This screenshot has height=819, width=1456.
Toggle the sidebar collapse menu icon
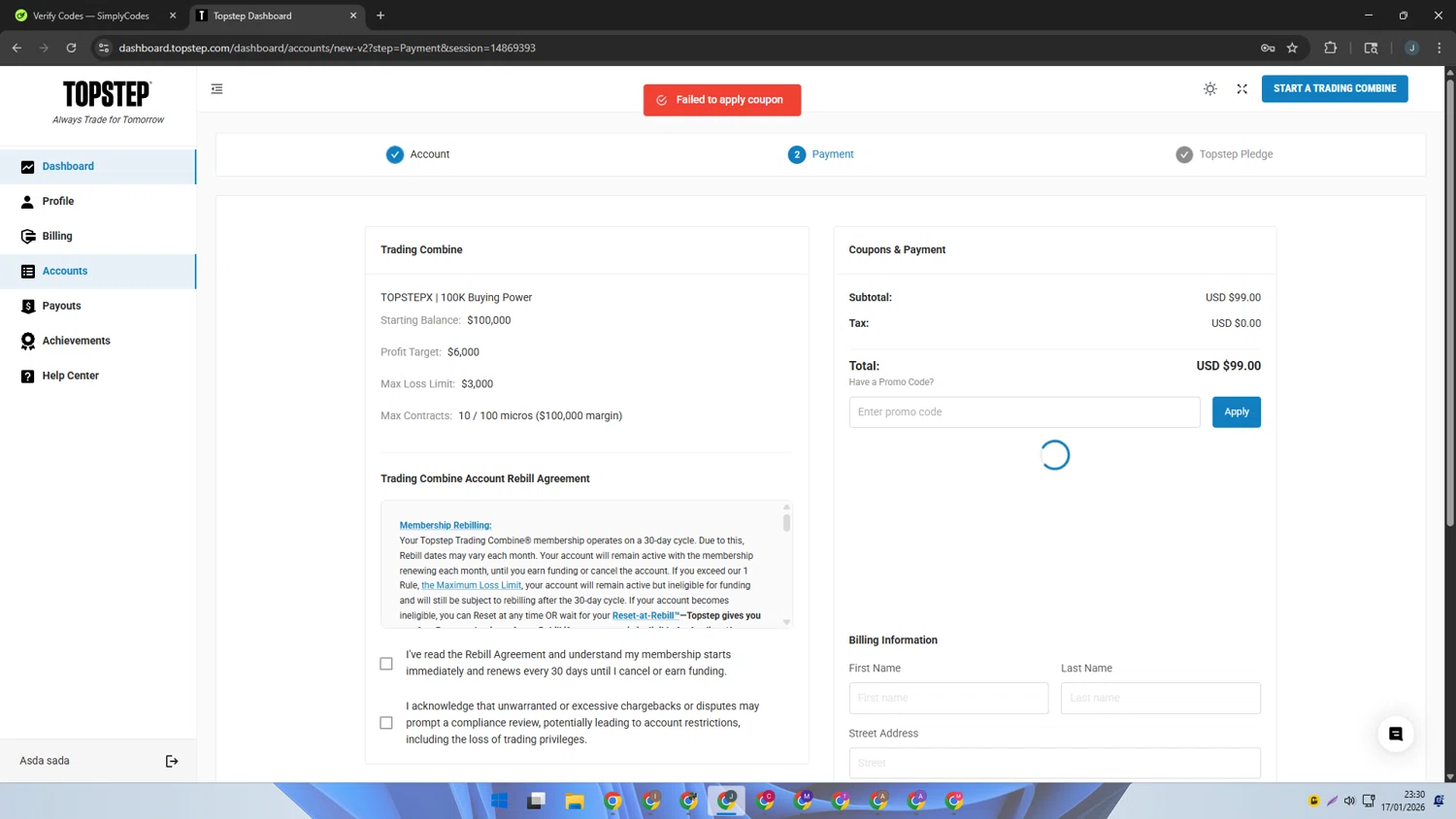216,88
